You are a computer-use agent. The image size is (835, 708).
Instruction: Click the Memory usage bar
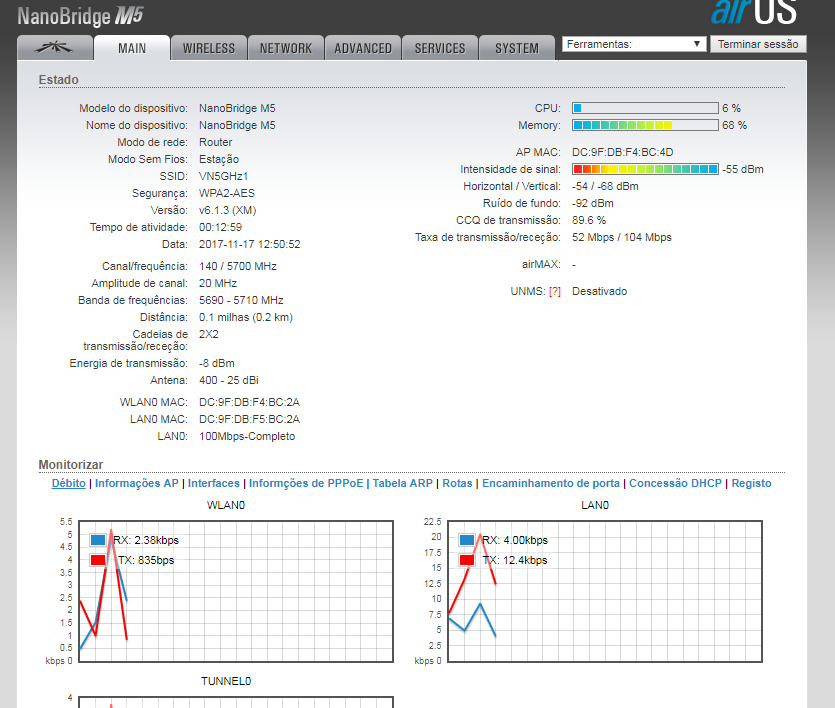click(x=645, y=125)
